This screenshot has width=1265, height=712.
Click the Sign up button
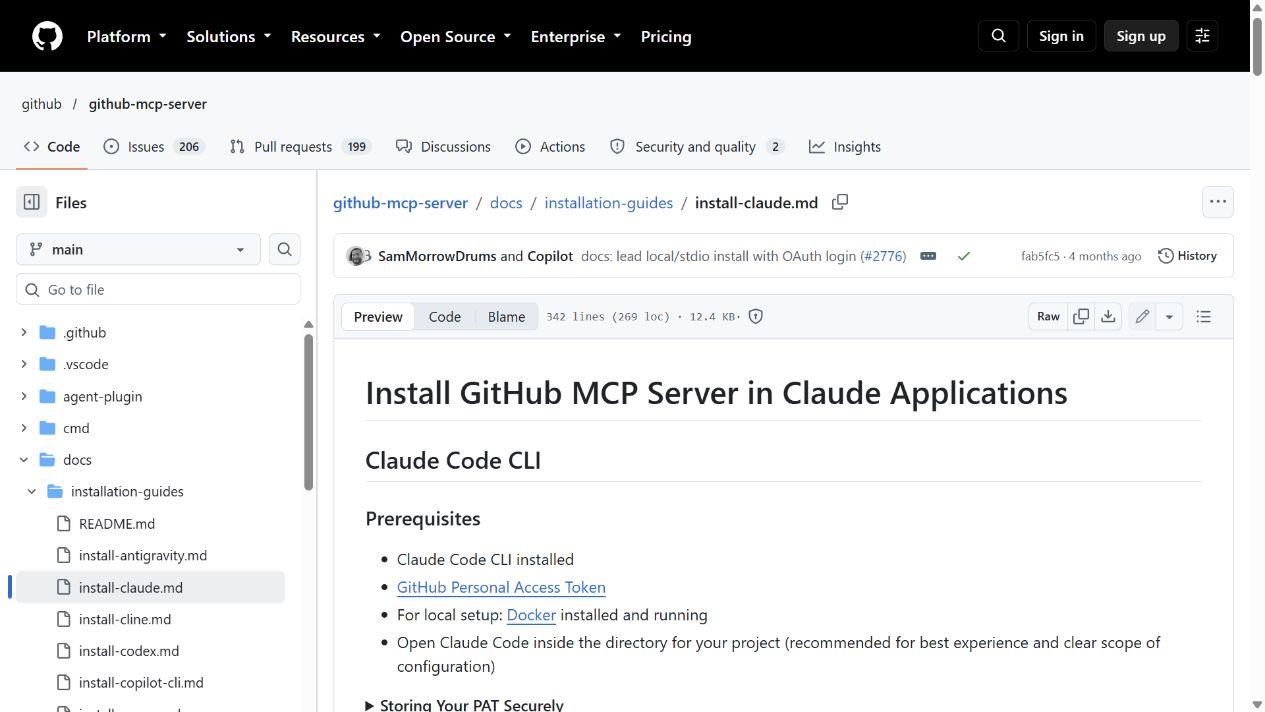(x=1141, y=36)
